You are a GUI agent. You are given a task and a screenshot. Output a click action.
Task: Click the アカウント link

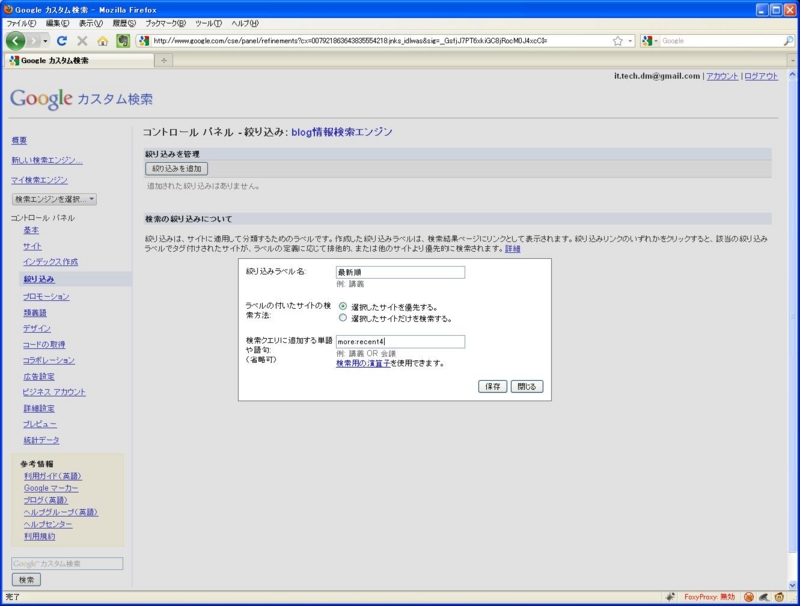click(x=722, y=76)
